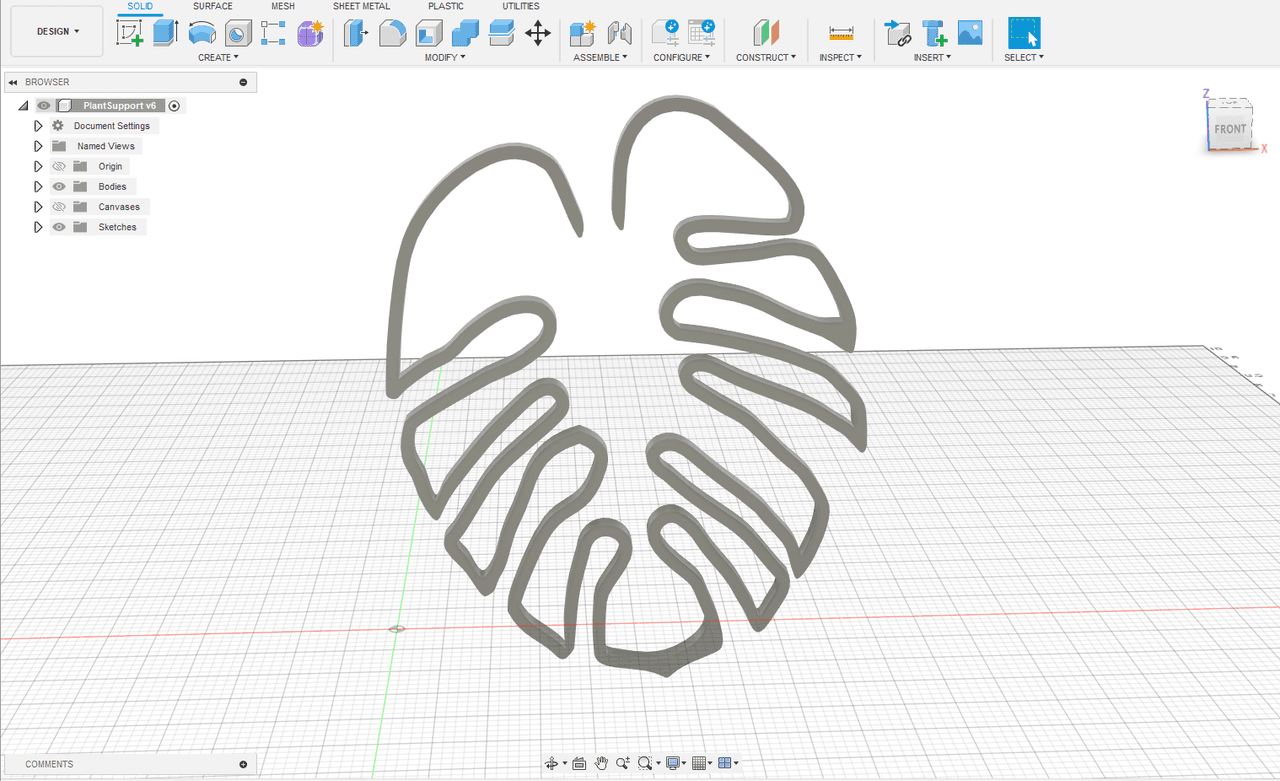Select the Pan hand tool

(x=601, y=763)
